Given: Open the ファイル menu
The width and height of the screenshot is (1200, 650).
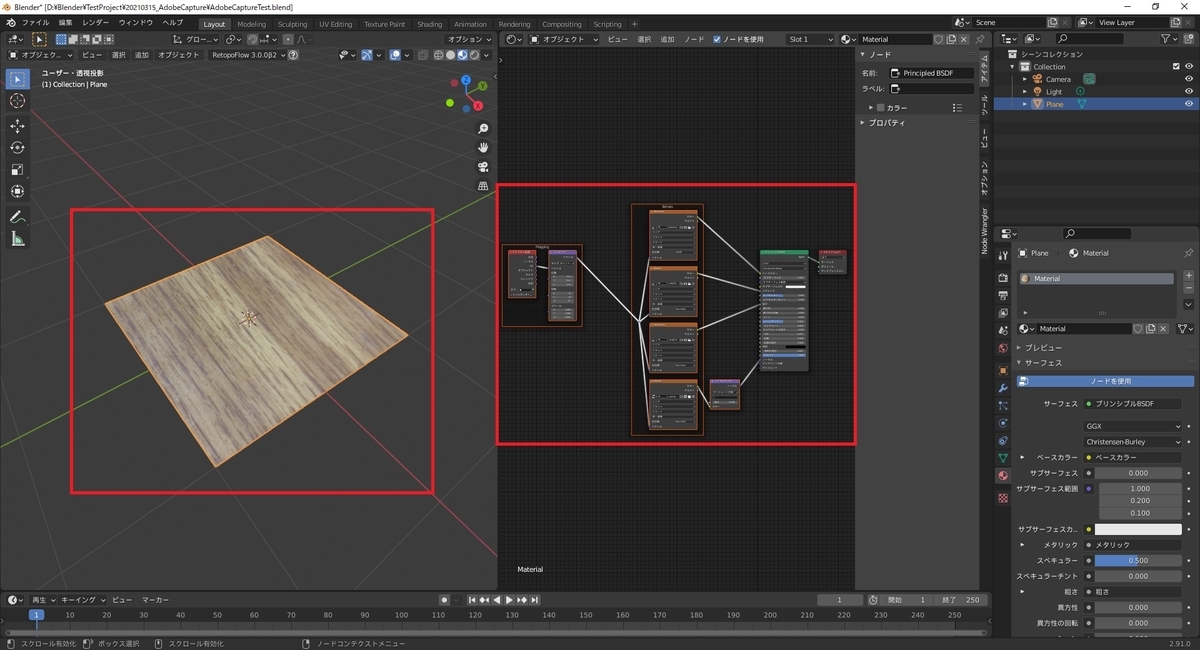Looking at the screenshot, I should [34, 22].
